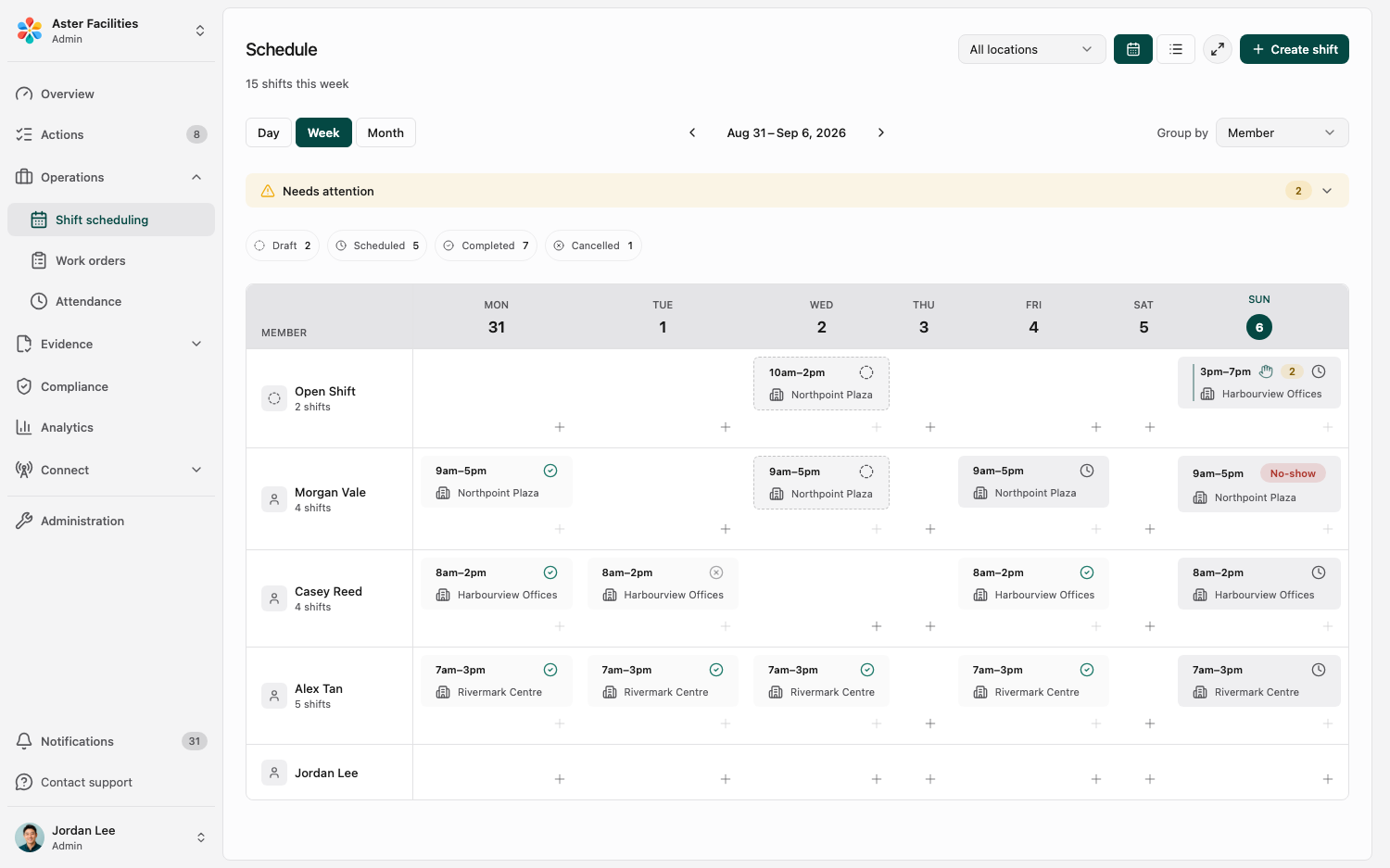Open Contact support link
Image resolution: width=1390 pixels, height=868 pixels.
[x=111, y=782]
